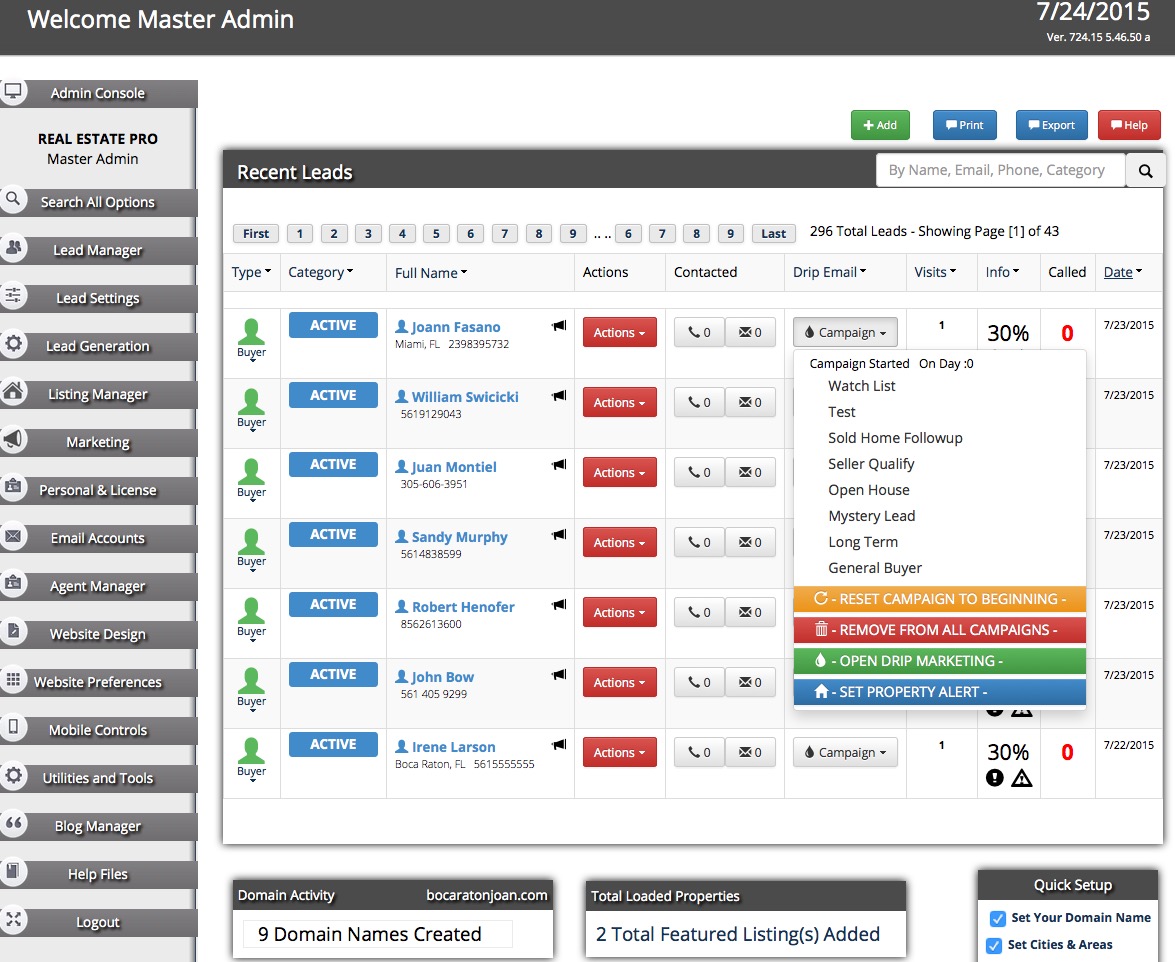Screen dimensions: 1175x962
Task: Click the exclamation circle icon in Irene Larson's row
Action: [994, 778]
